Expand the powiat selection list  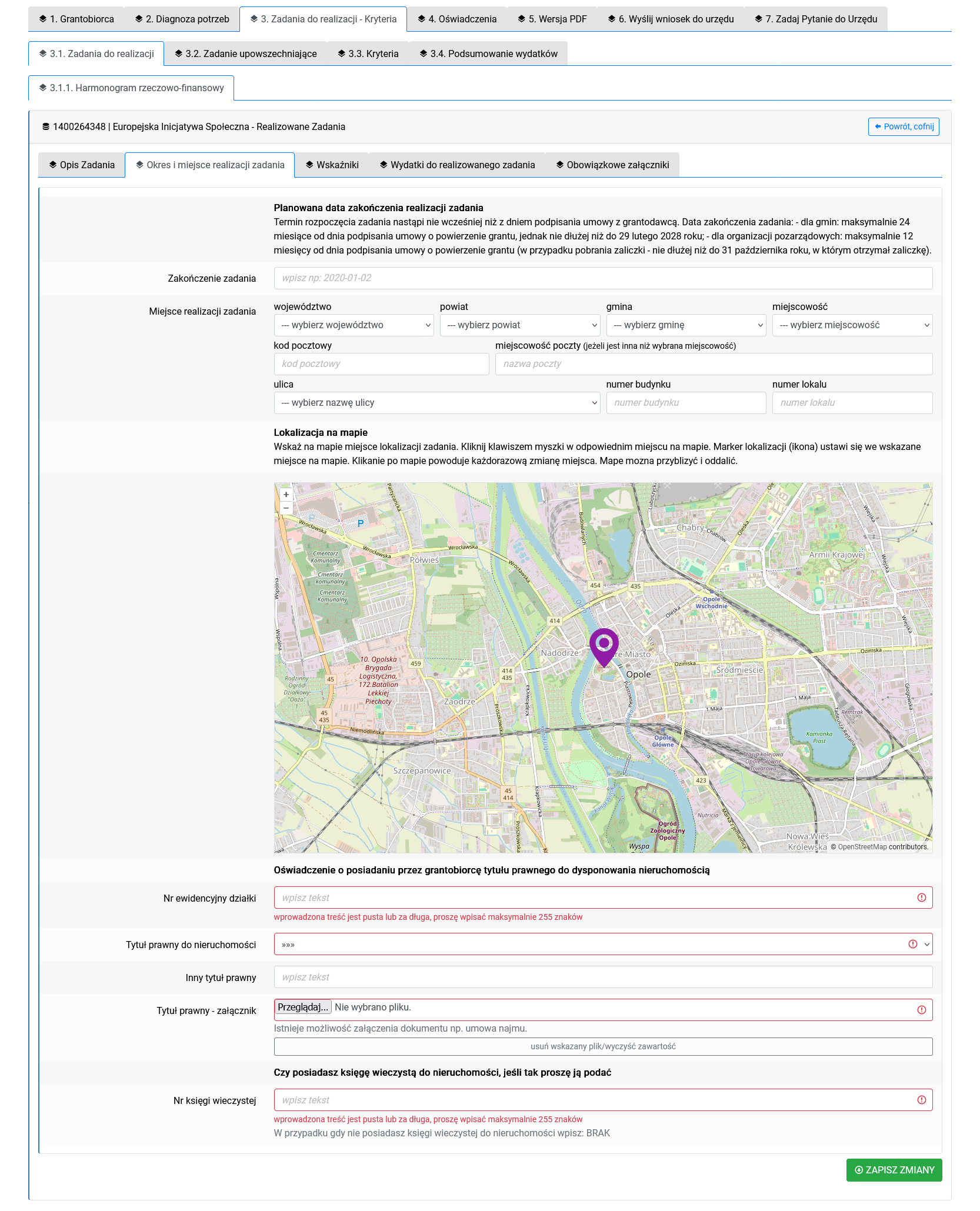click(519, 325)
